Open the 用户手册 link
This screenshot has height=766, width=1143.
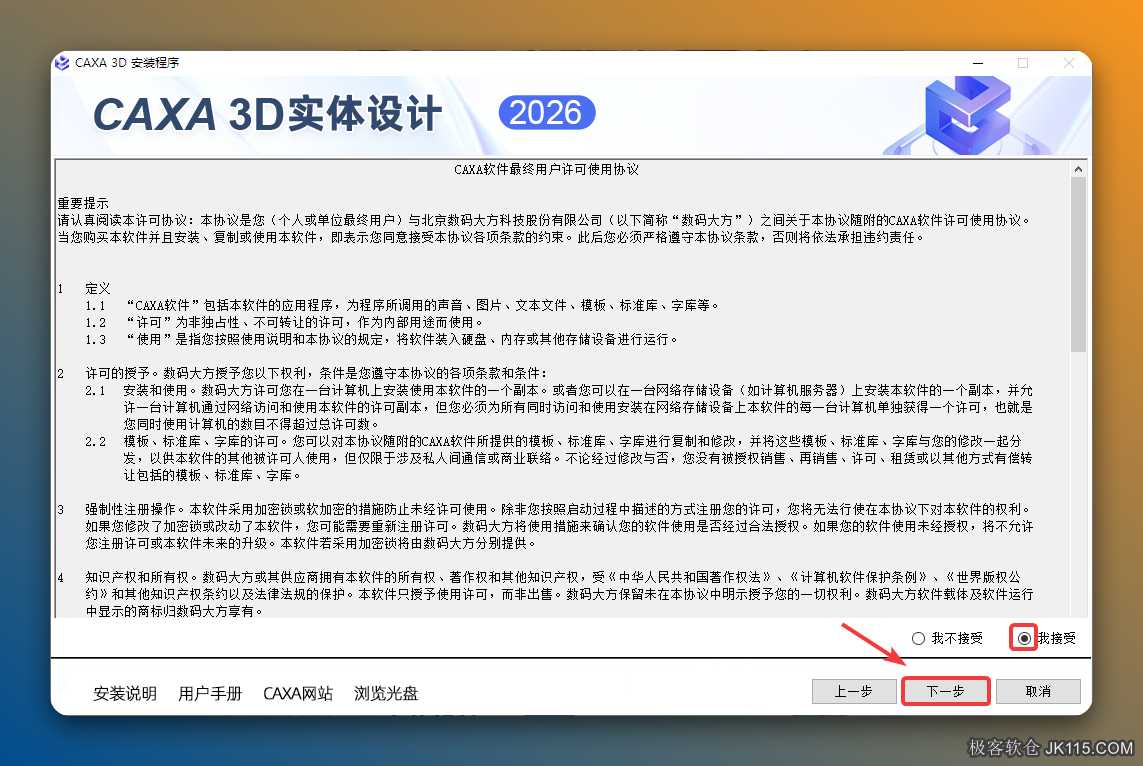click(210, 693)
